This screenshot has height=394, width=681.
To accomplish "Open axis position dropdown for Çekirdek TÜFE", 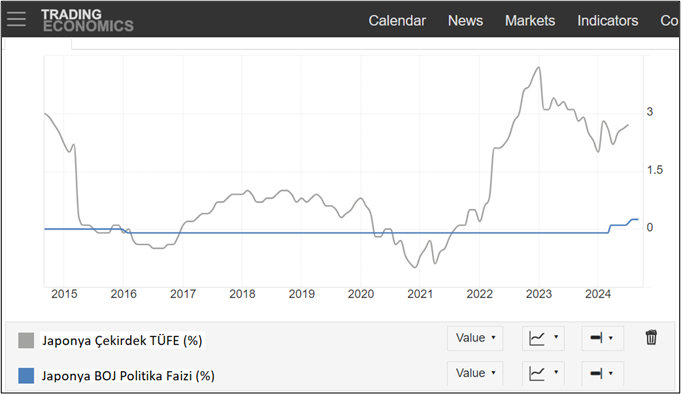I will click(602, 338).
